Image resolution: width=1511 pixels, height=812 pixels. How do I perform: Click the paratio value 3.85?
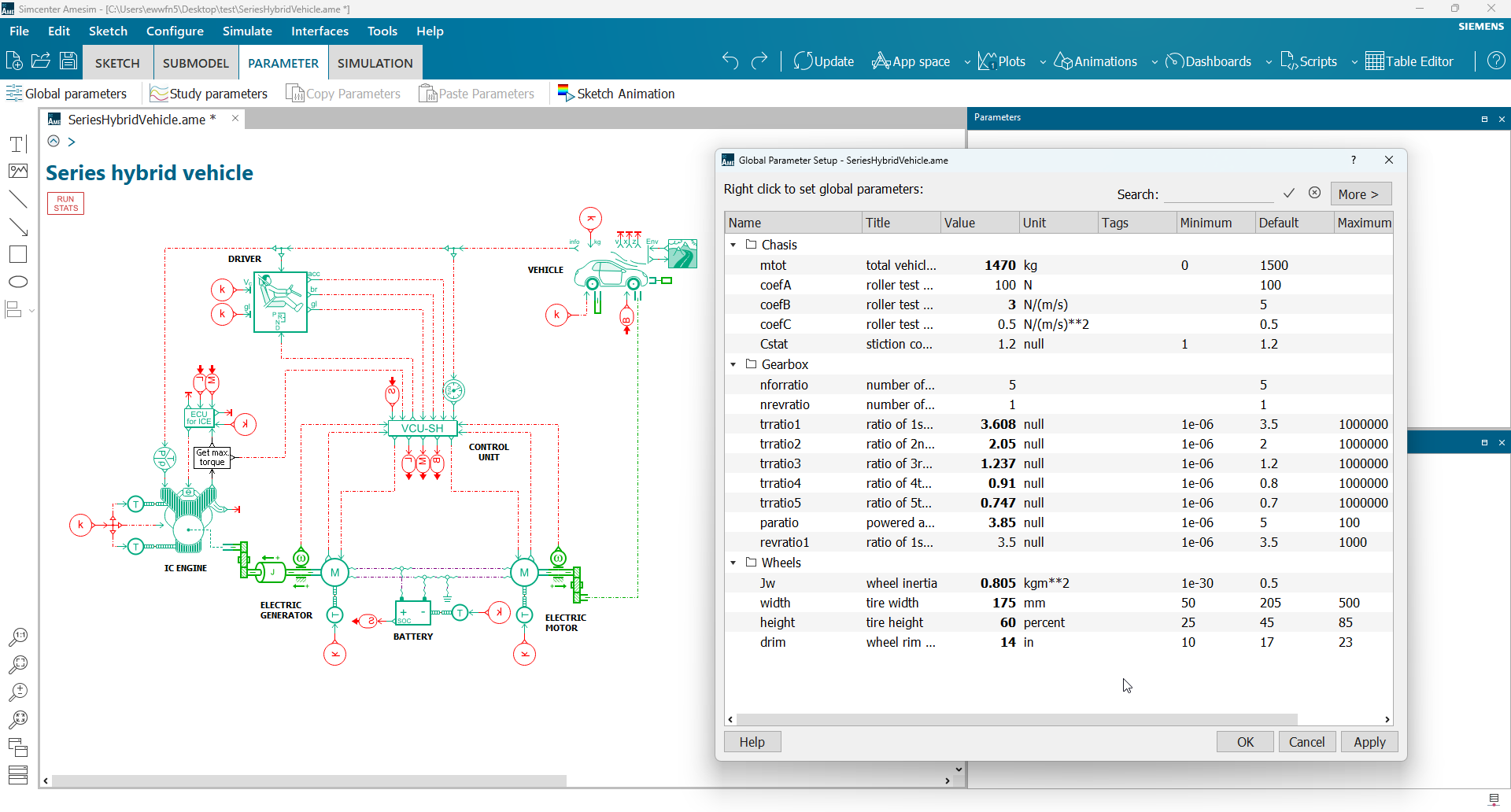pos(1003,522)
